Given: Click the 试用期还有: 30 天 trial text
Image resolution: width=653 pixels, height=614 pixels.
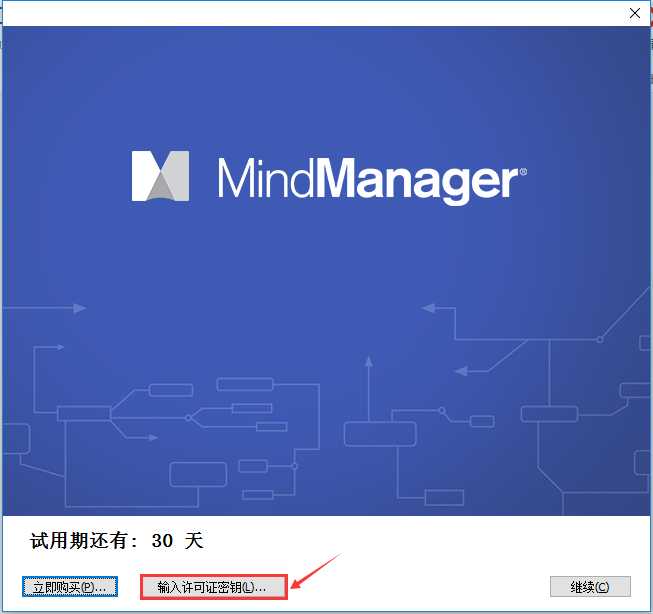Looking at the screenshot, I should tap(117, 541).
